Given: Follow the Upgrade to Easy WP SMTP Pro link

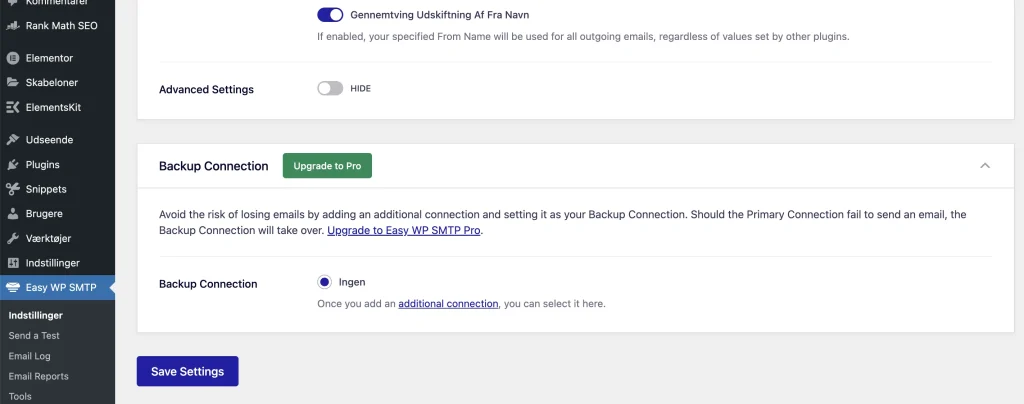Looking at the screenshot, I should pos(404,230).
